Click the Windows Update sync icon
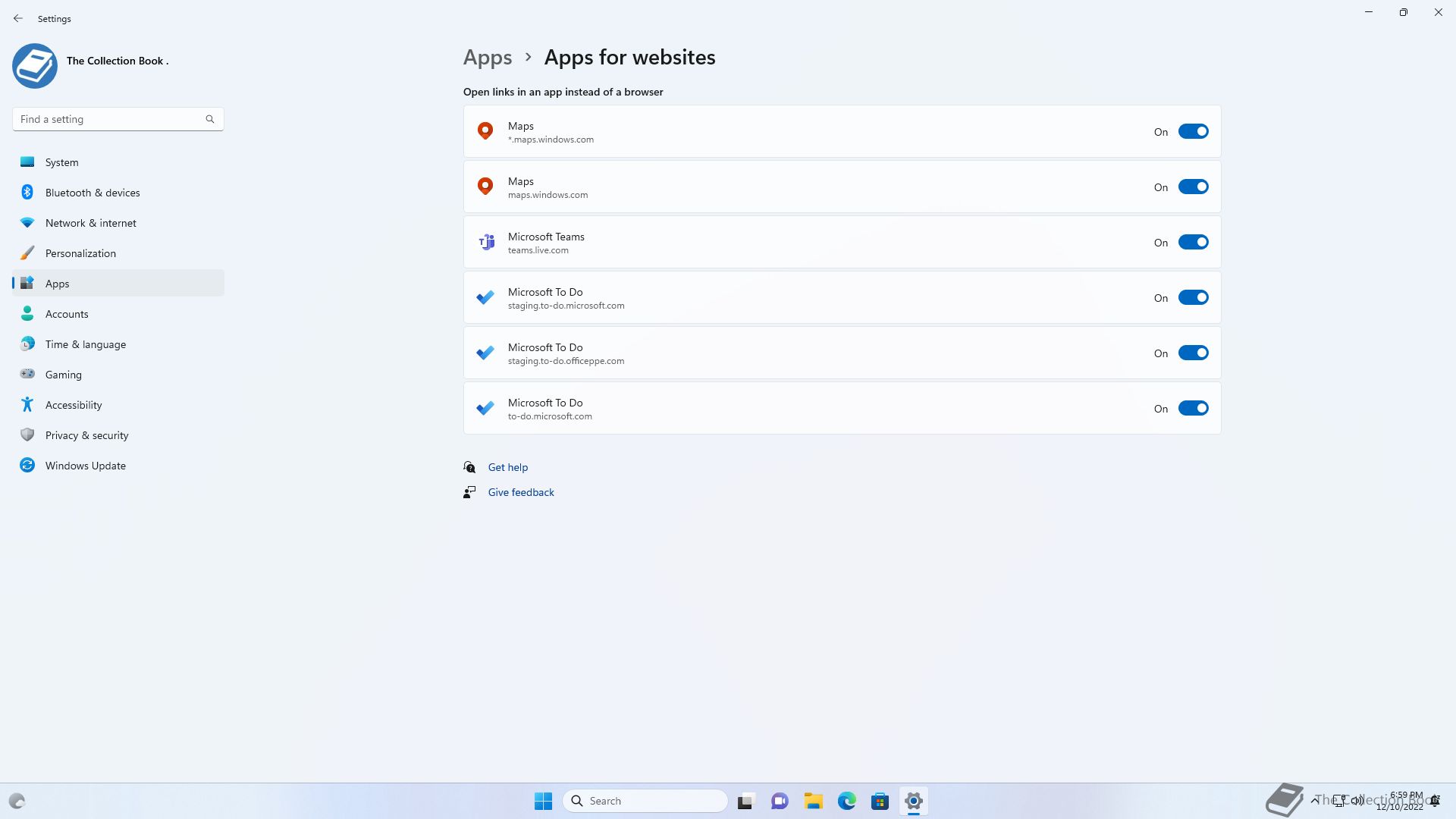This screenshot has height=819, width=1456. tap(27, 465)
